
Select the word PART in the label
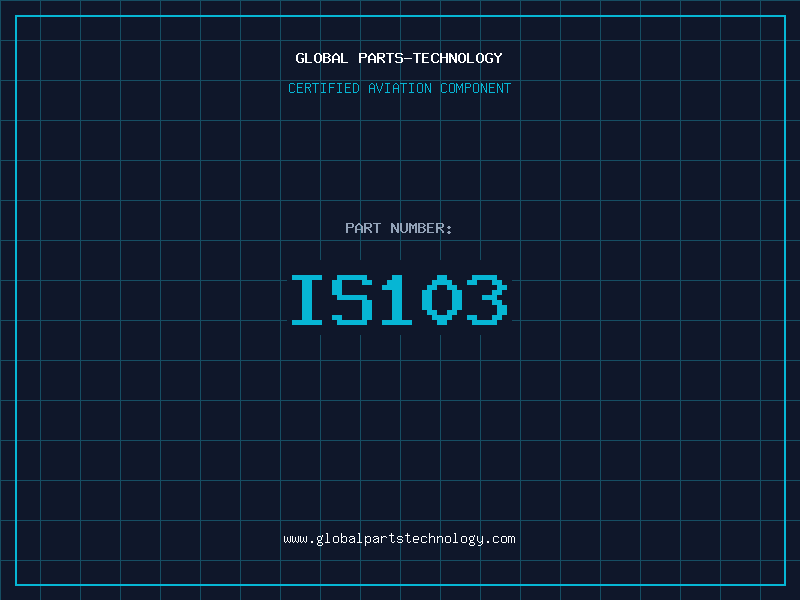(363, 228)
